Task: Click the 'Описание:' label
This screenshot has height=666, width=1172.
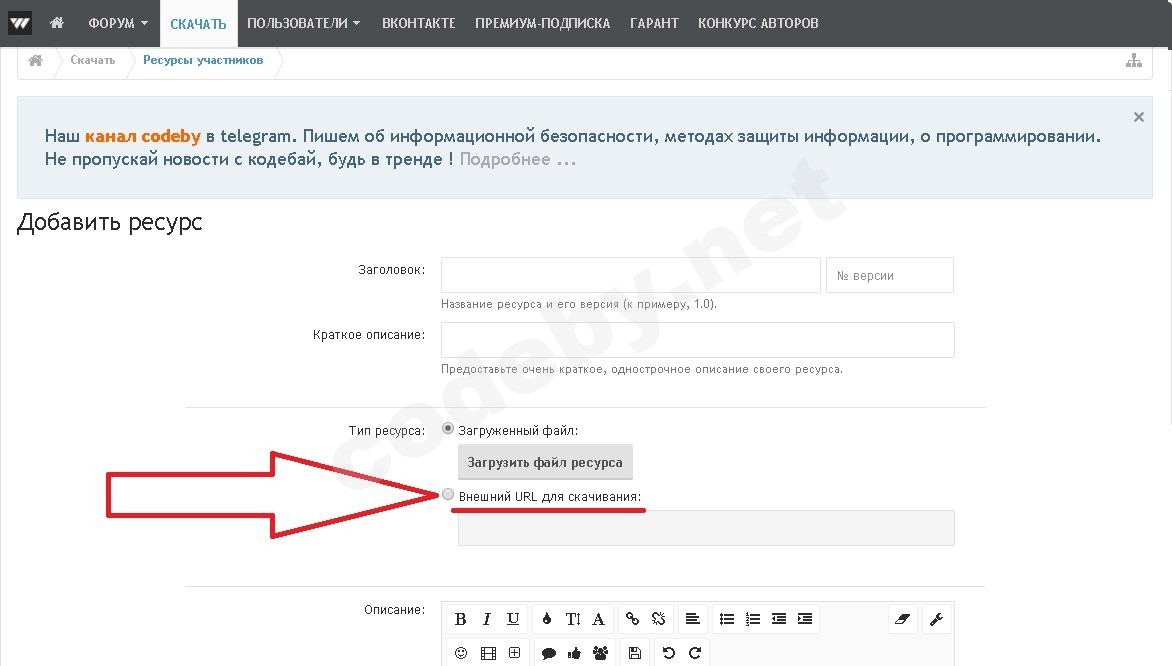Action: tap(395, 610)
